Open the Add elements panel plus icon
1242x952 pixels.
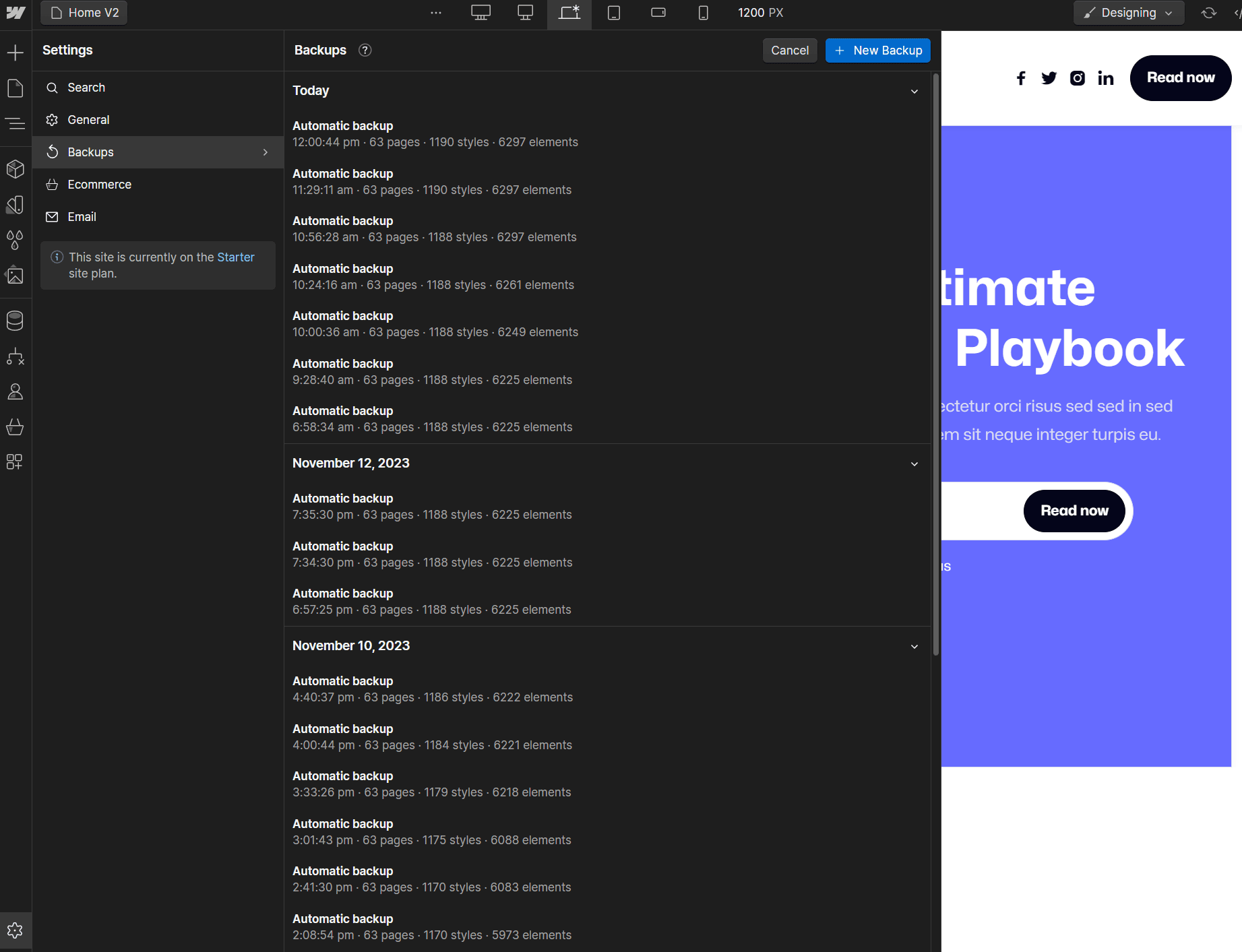[15, 53]
